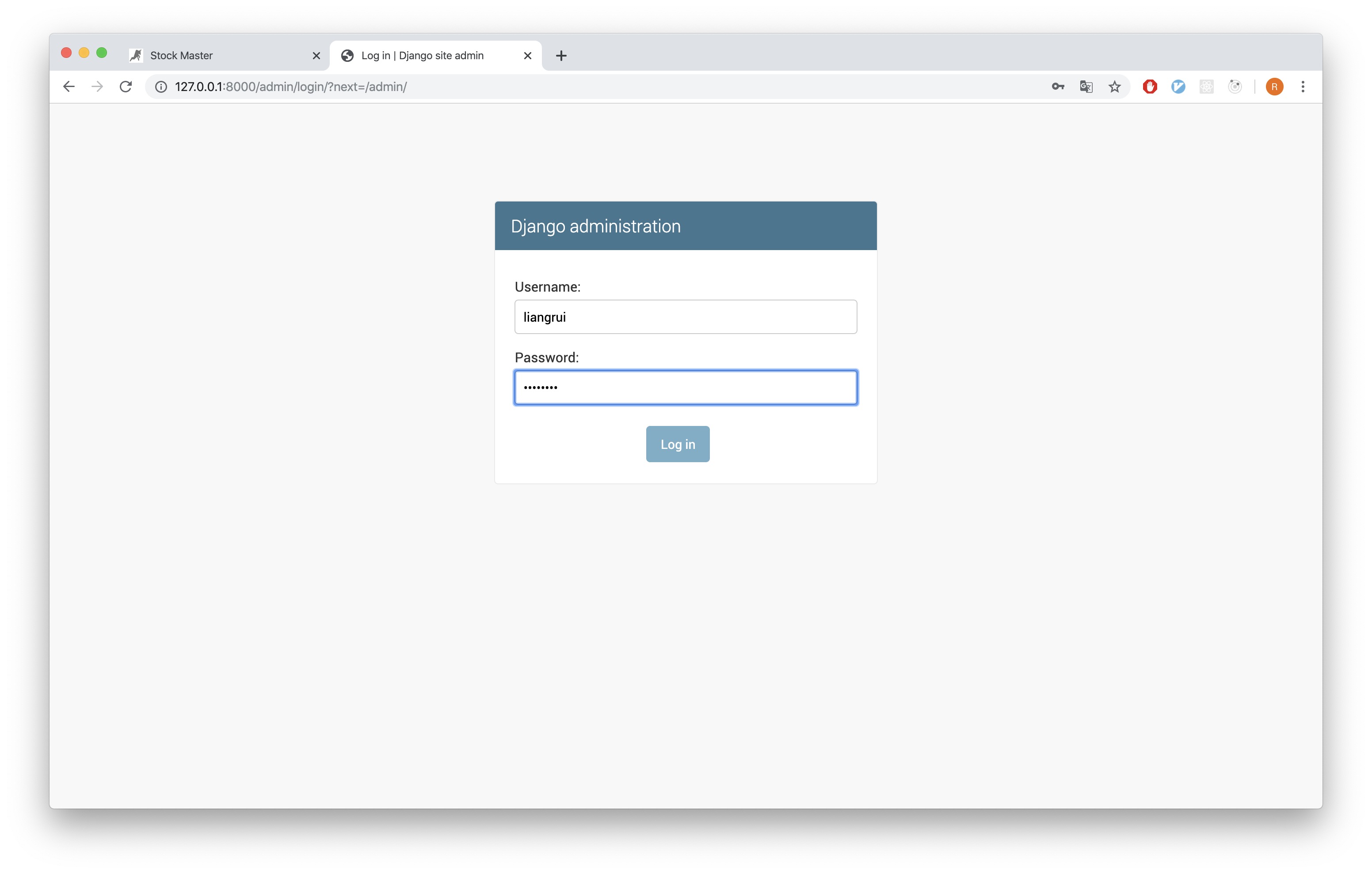Open saved passwords key icon
This screenshot has width=1372, height=874.
coord(1057,87)
